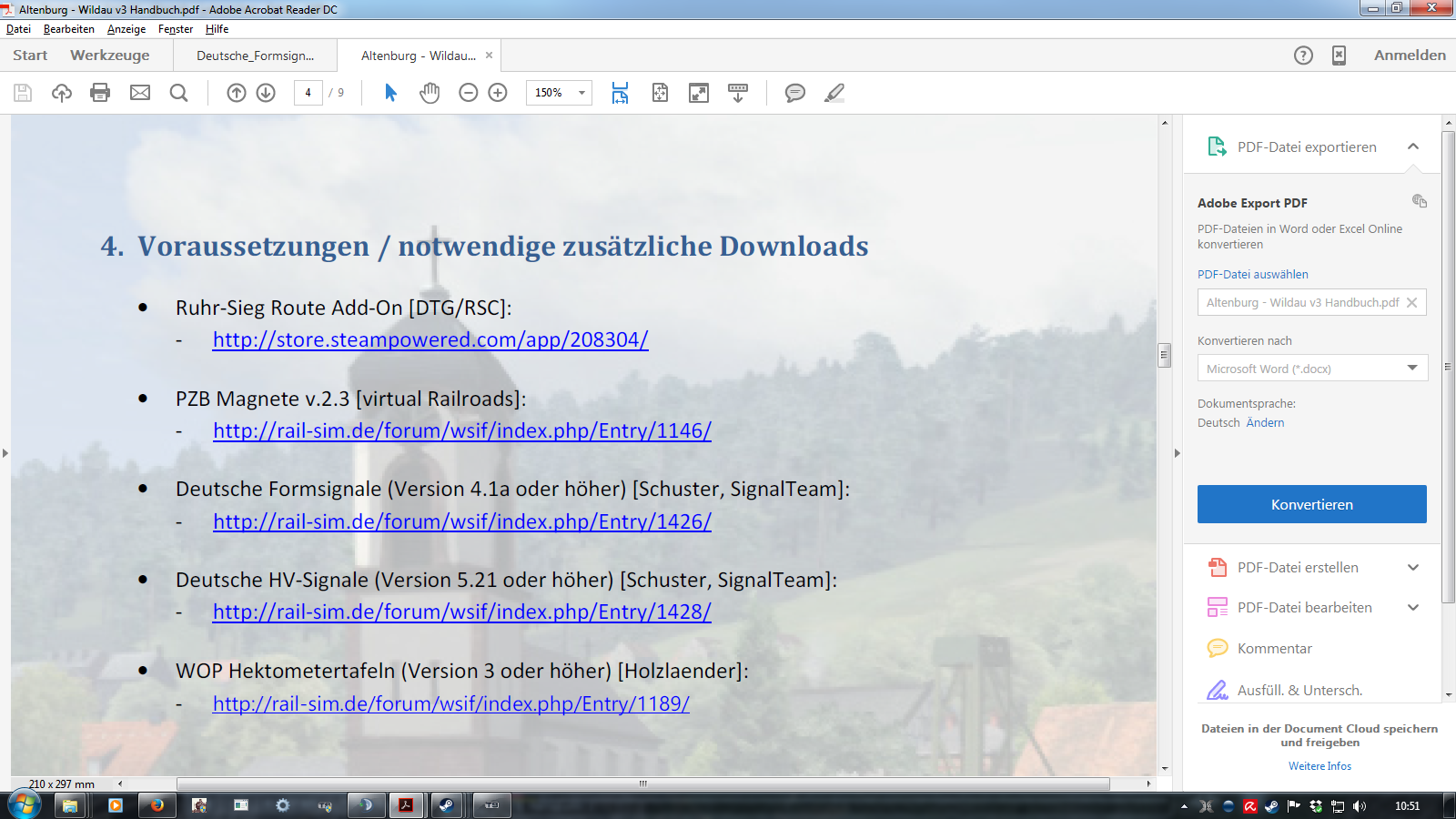Open the Kommentar tool
Screen dimensions: 1456x819
(x=1275, y=649)
